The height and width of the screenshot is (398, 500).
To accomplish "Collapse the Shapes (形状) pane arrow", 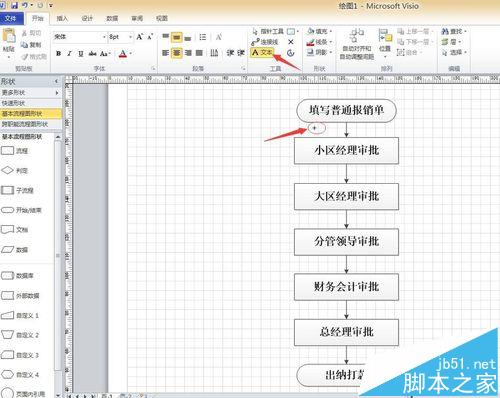I will (56, 81).
